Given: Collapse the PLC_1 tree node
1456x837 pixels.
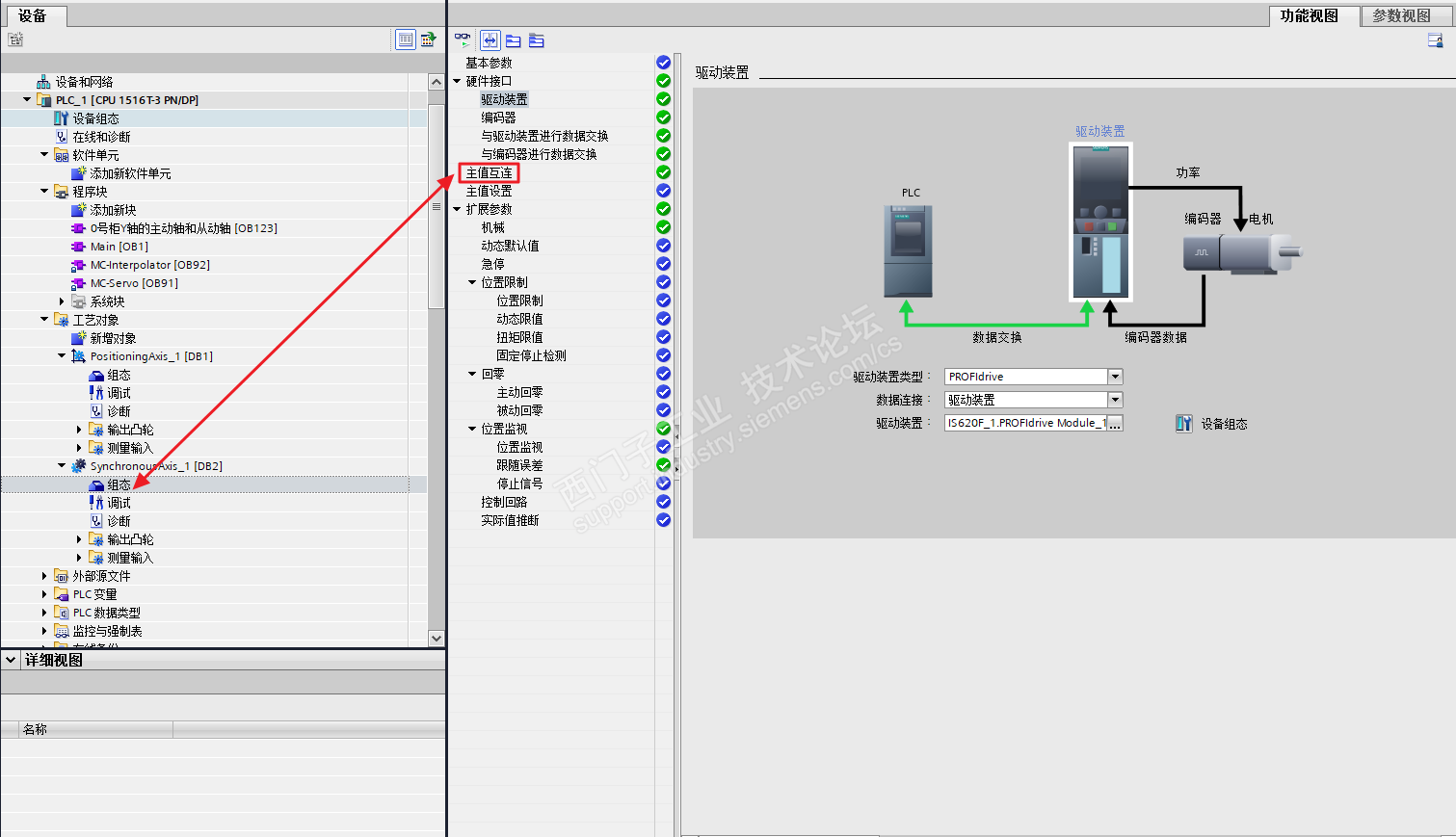Looking at the screenshot, I should [27, 100].
